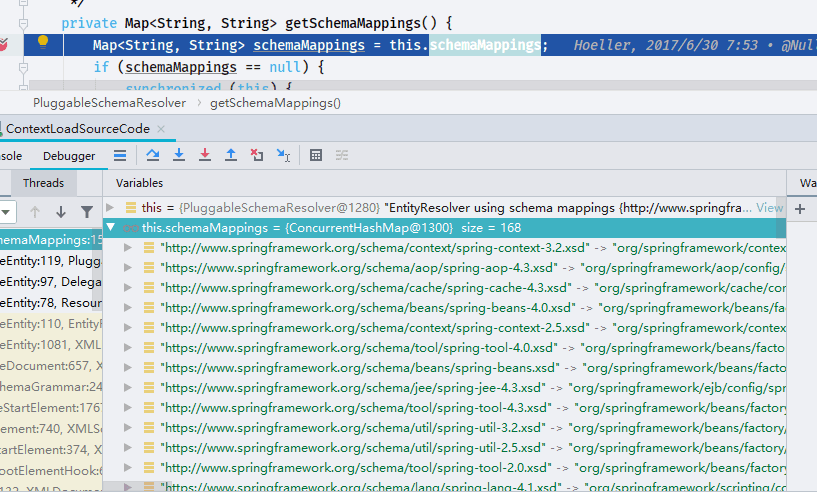
Task: Close the ContextLoadSourceCode debug tab
Action: [x=161, y=129]
